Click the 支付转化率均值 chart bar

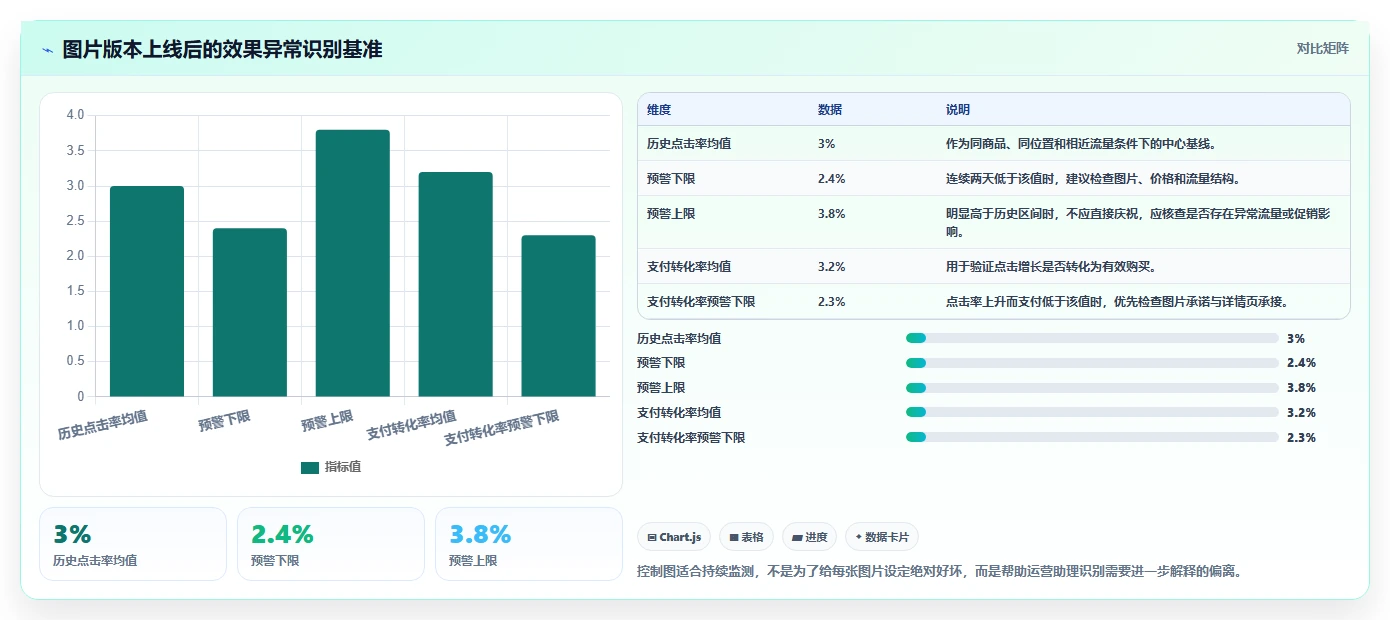(456, 284)
